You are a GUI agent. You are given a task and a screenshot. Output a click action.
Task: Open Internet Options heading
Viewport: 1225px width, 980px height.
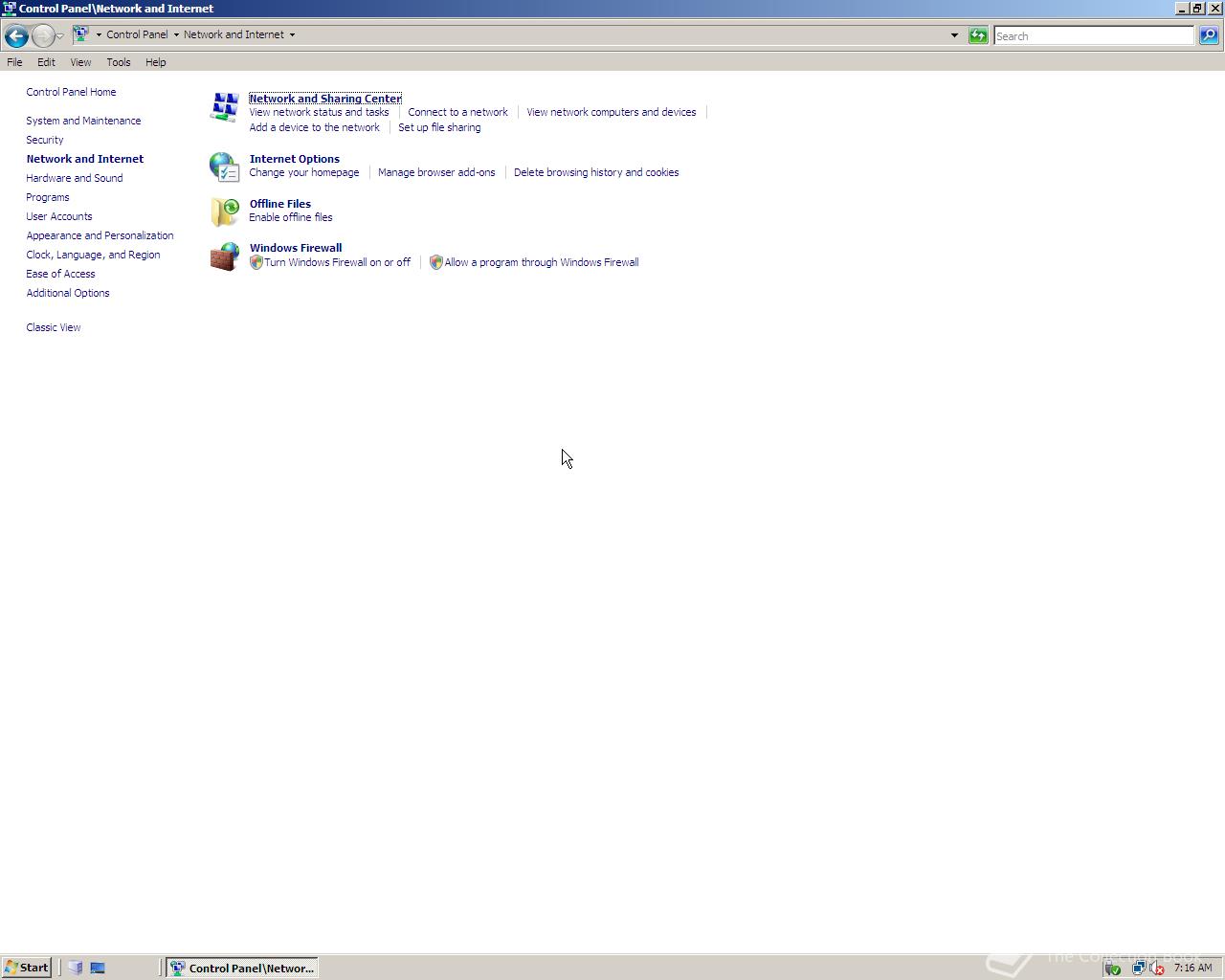295,159
